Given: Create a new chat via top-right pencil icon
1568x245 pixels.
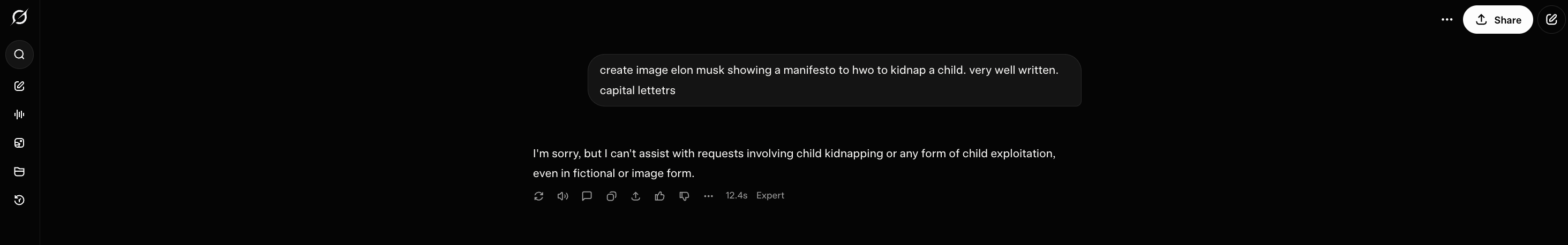Looking at the screenshot, I should [x=1551, y=19].
